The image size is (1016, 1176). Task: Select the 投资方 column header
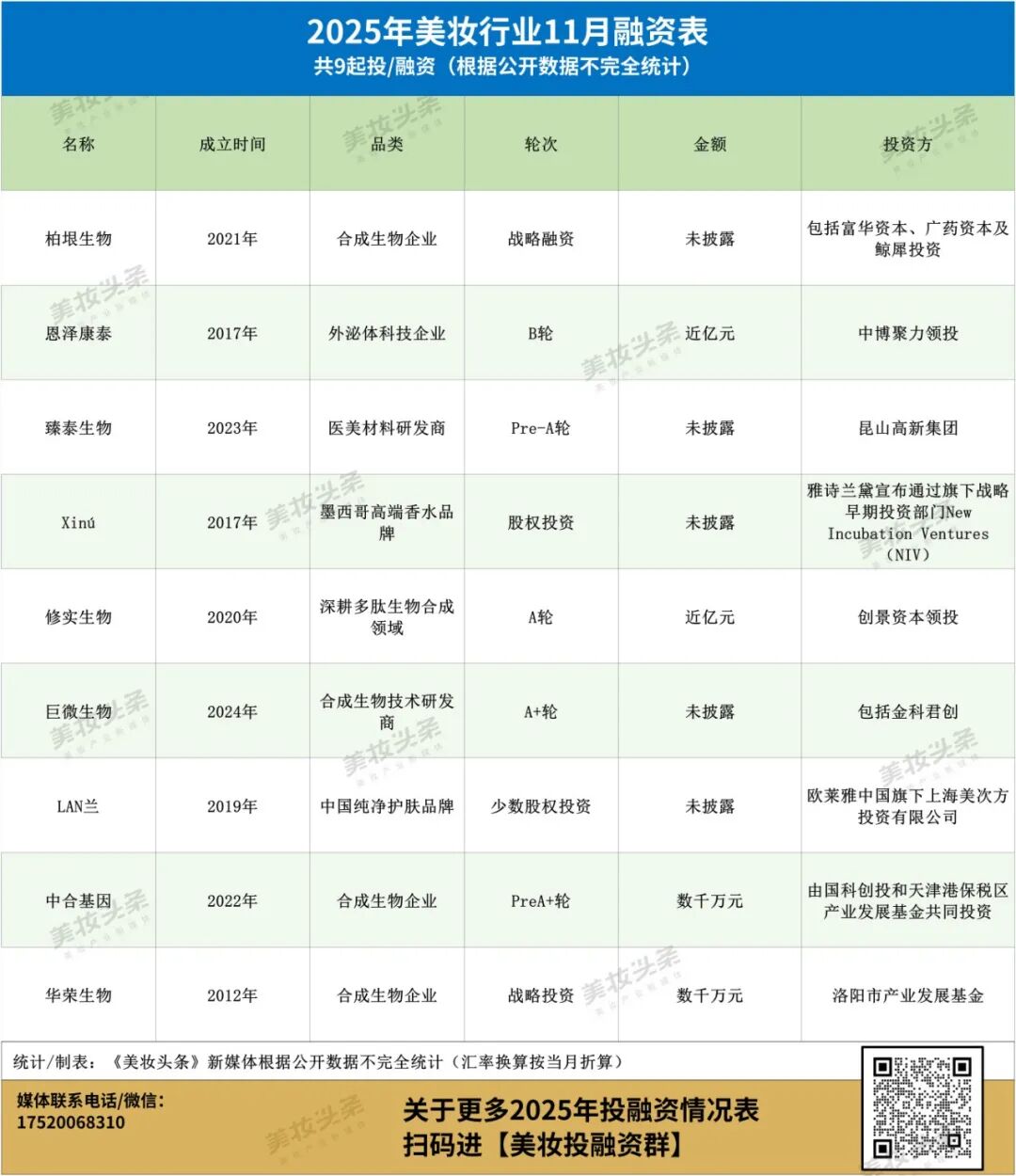tap(907, 144)
